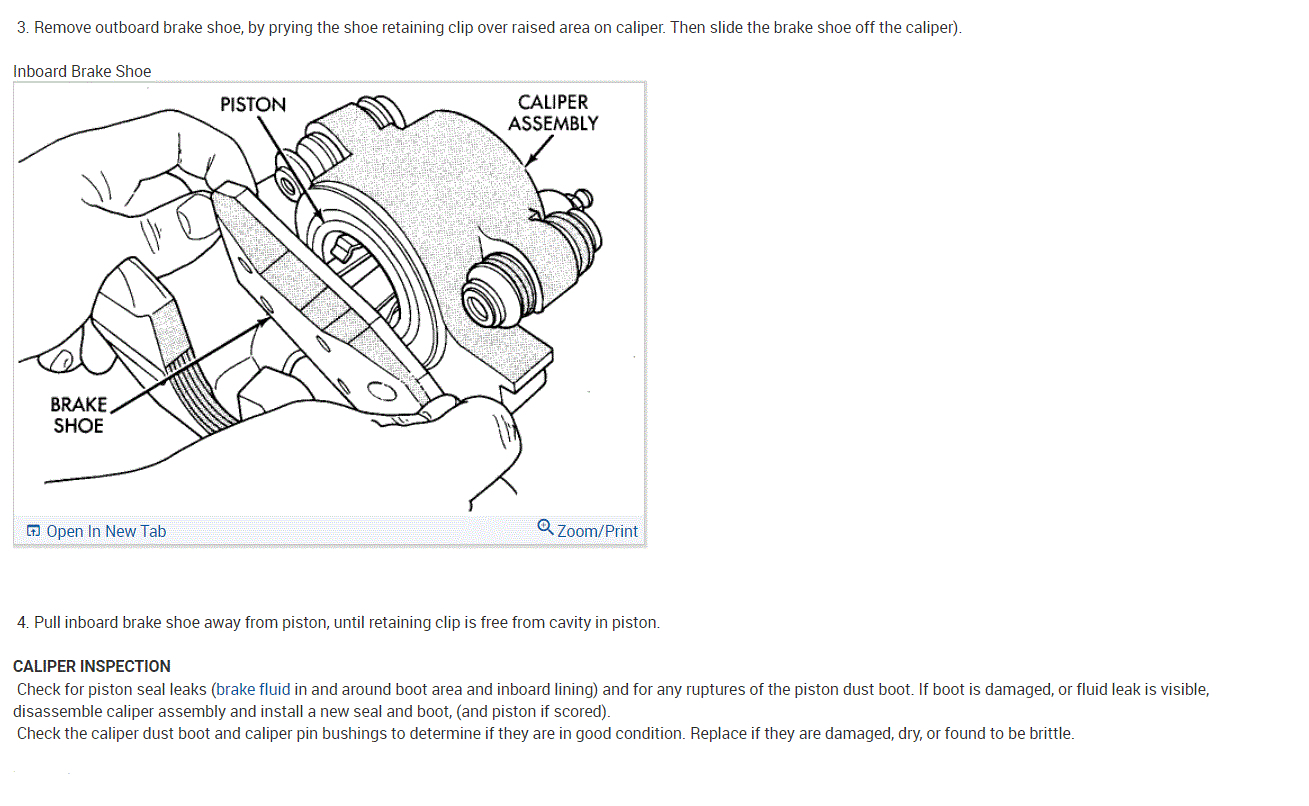The height and width of the screenshot is (806, 1309).
Task: Click the arrow line from the PISTON label
Action: click(x=288, y=167)
